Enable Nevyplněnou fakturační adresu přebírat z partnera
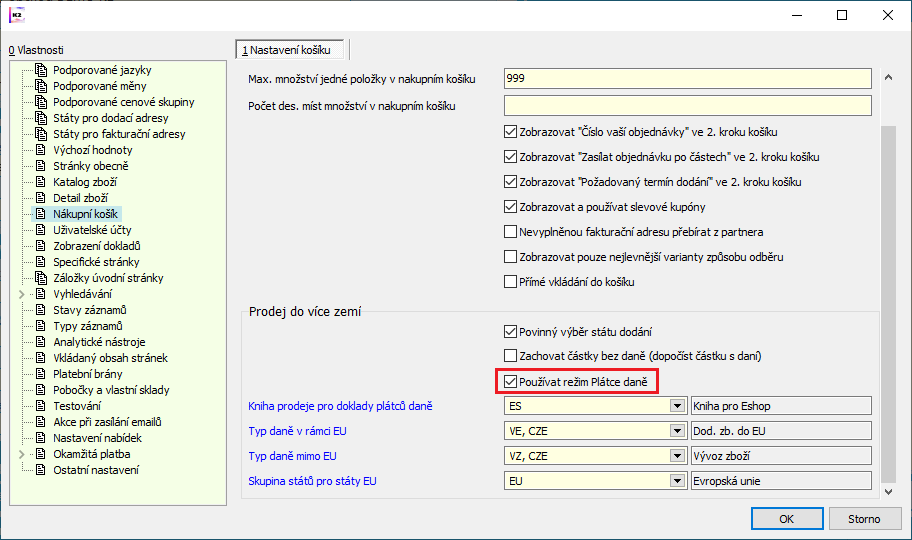The image size is (912, 540). click(x=510, y=232)
